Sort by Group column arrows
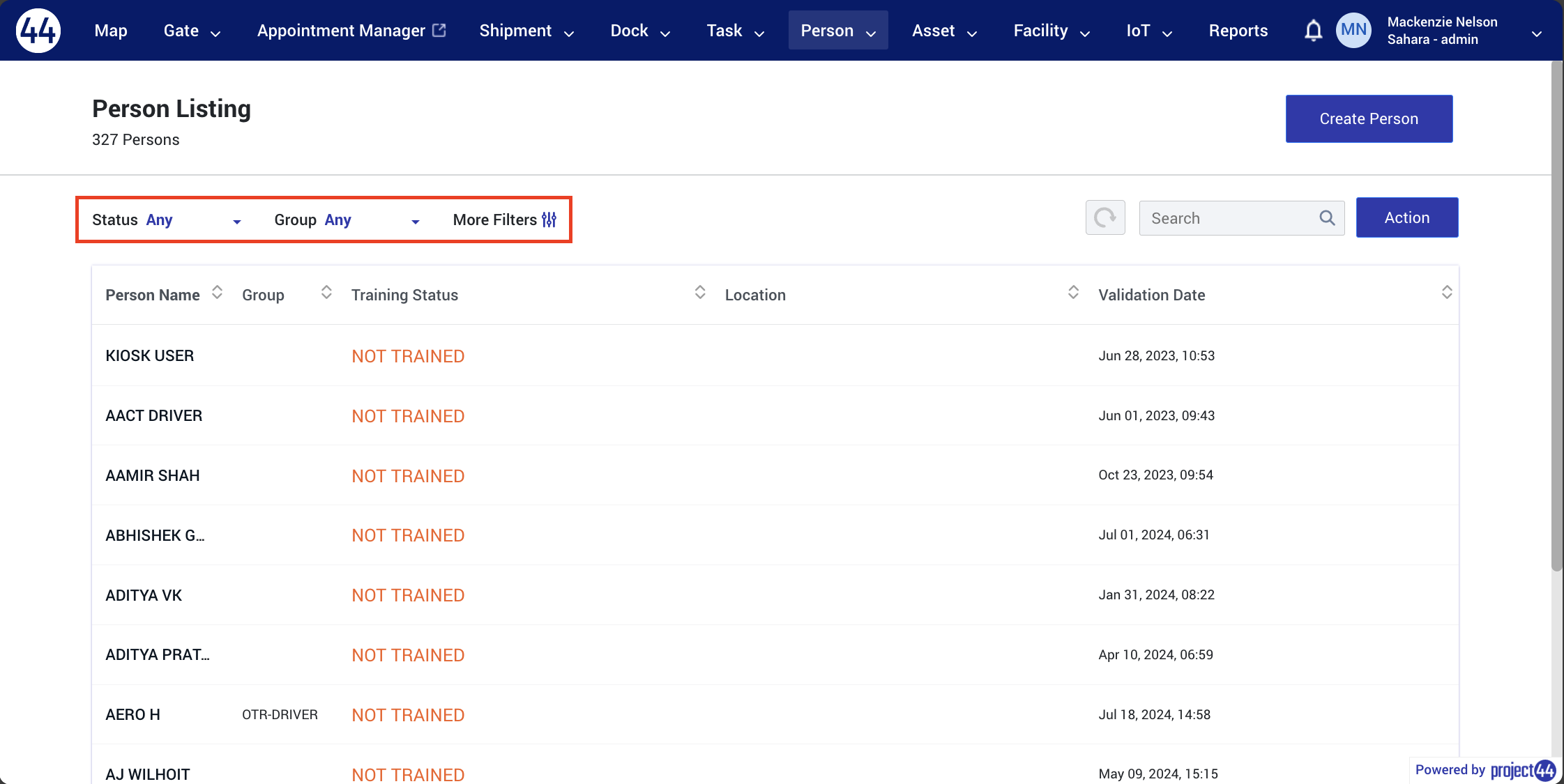The width and height of the screenshot is (1564, 784). pyautogui.click(x=326, y=293)
